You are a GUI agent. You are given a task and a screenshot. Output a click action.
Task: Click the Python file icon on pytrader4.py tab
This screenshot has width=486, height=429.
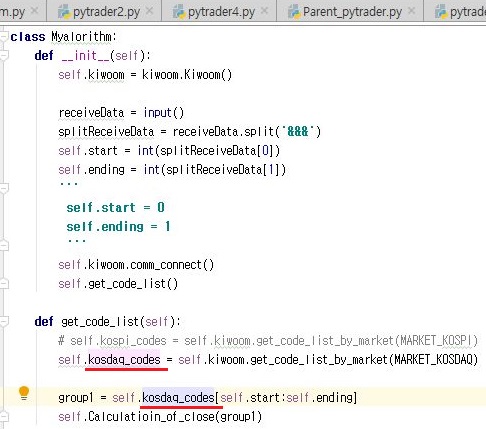[179, 12]
